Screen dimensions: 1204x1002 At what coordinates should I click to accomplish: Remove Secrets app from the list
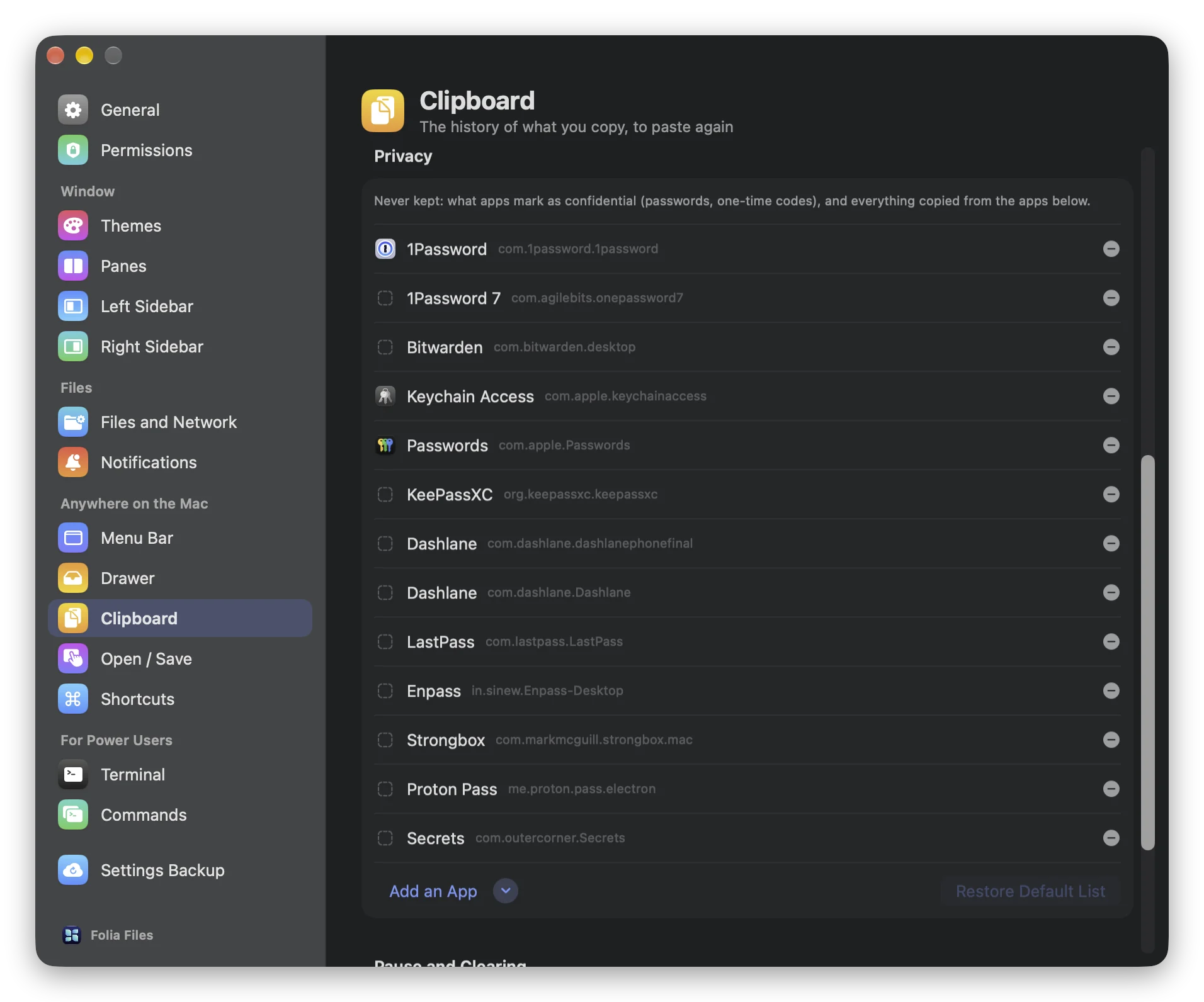(x=1111, y=838)
